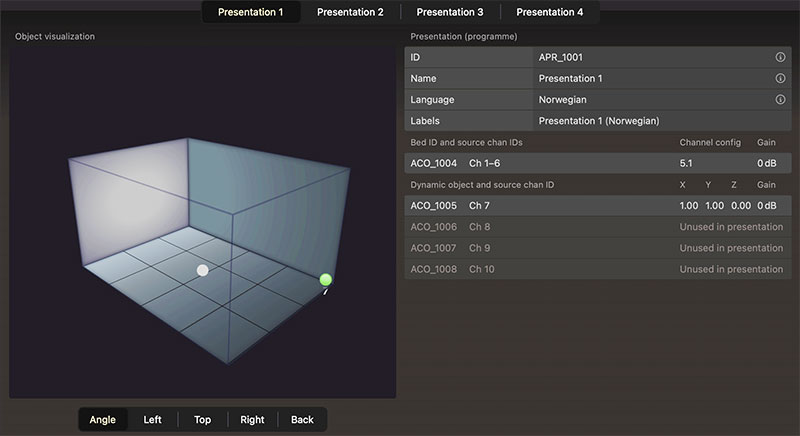
Task: Click the Labels value Presentation 1 (Norwegian)
Action: (x=599, y=121)
